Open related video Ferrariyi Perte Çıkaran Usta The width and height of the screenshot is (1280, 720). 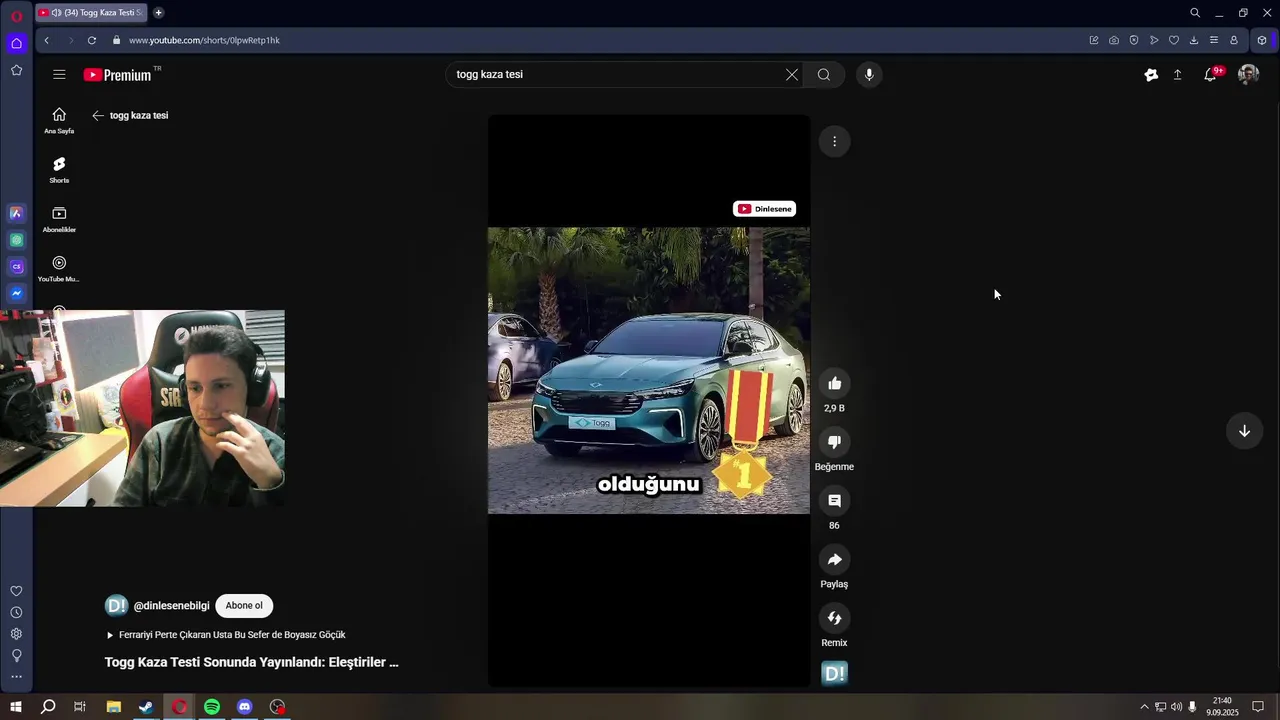226,635
